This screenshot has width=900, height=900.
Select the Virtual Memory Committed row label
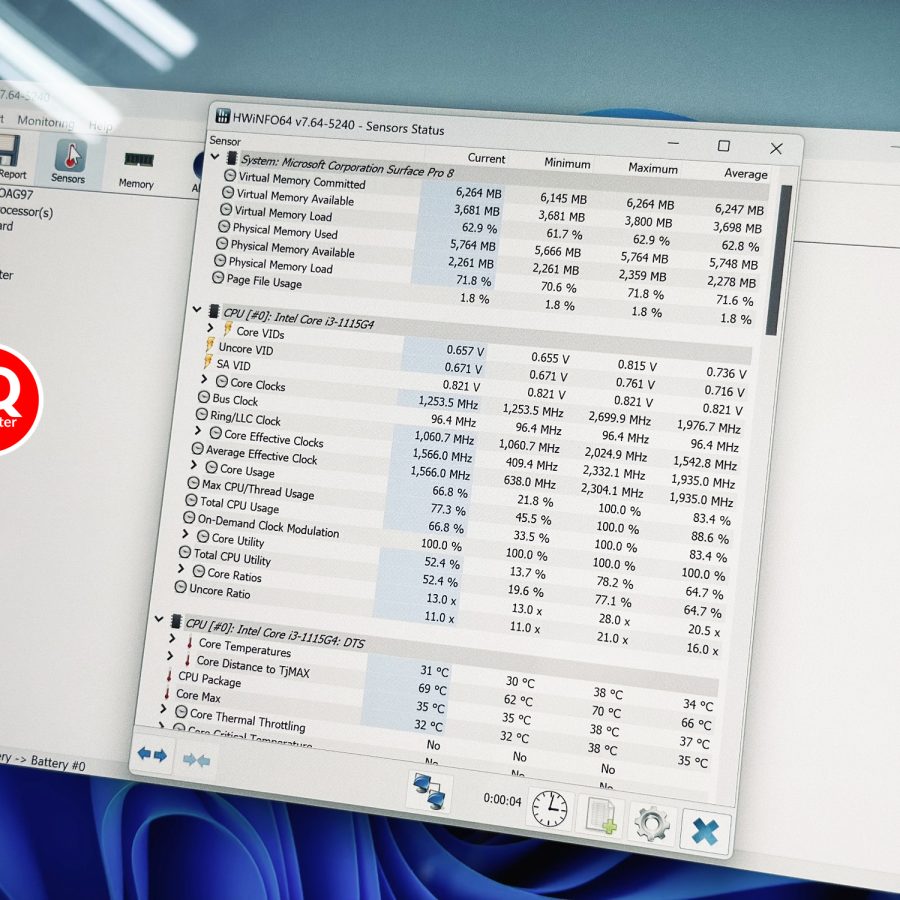coord(302,181)
